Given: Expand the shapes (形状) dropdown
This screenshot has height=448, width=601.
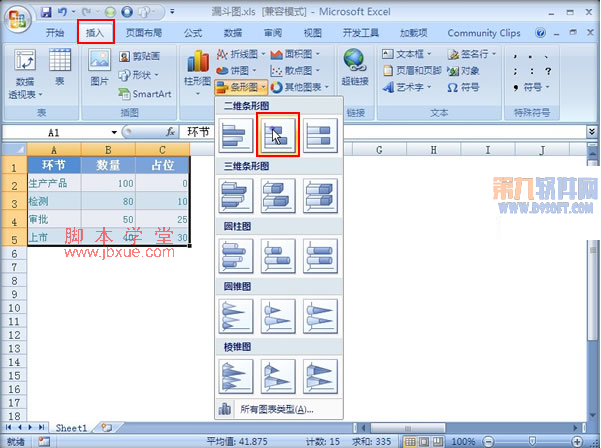Looking at the screenshot, I should tap(138, 75).
